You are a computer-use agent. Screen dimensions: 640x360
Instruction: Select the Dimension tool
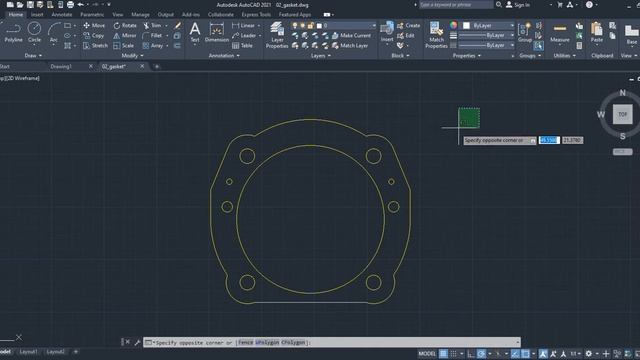(217, 32)
